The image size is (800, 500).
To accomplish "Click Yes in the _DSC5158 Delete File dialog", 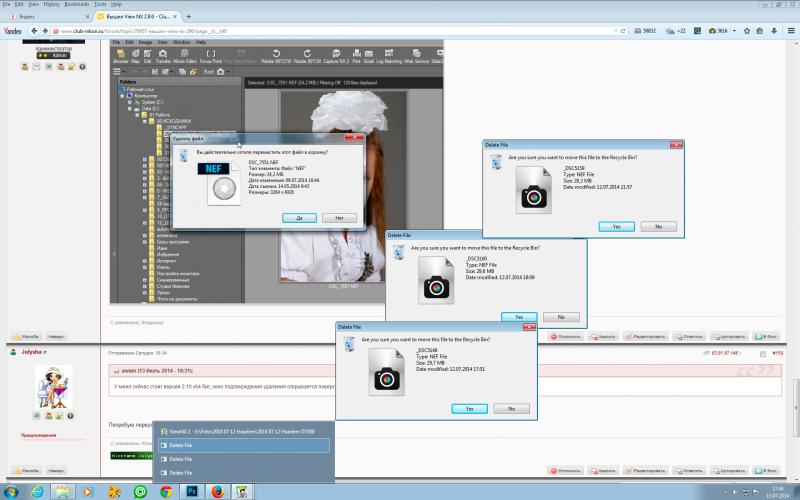I will point(616,227).
